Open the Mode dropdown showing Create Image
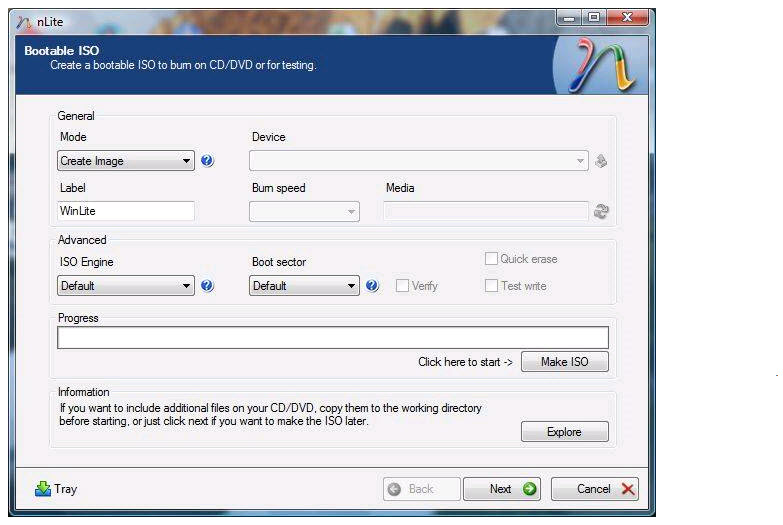This screenshot has width=783, height=525. point(126,161)
